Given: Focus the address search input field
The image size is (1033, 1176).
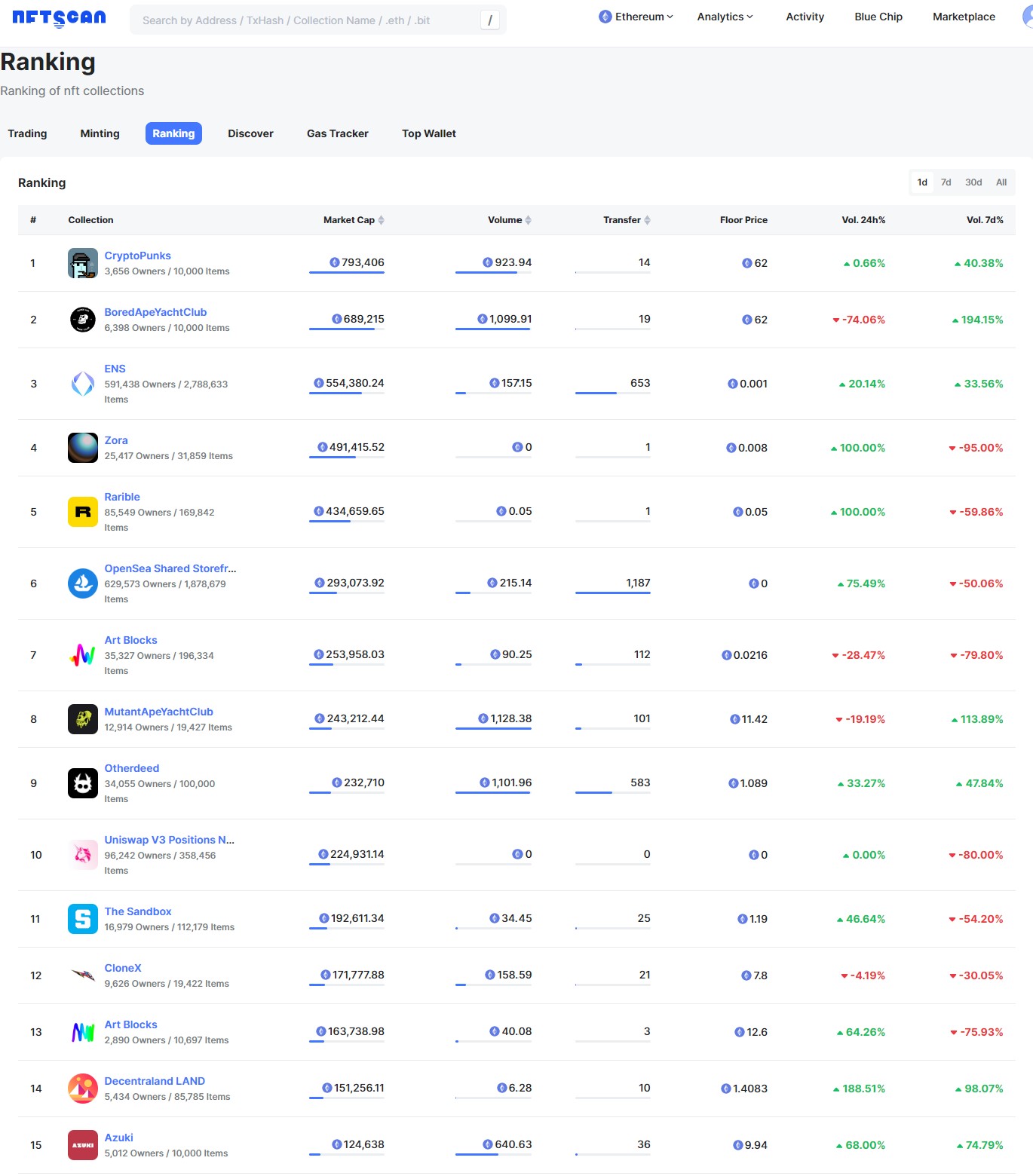Looking at the screenshot, I should pyautogui.click(x=305, y=20).
